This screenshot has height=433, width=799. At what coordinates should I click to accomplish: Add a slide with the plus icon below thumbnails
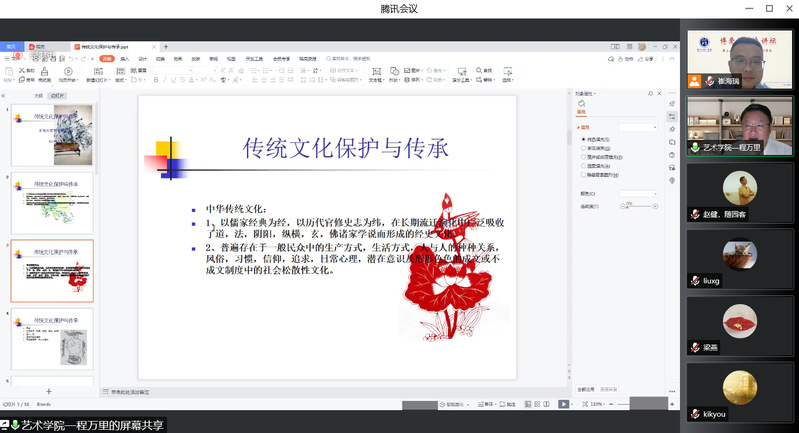[48, 391]
